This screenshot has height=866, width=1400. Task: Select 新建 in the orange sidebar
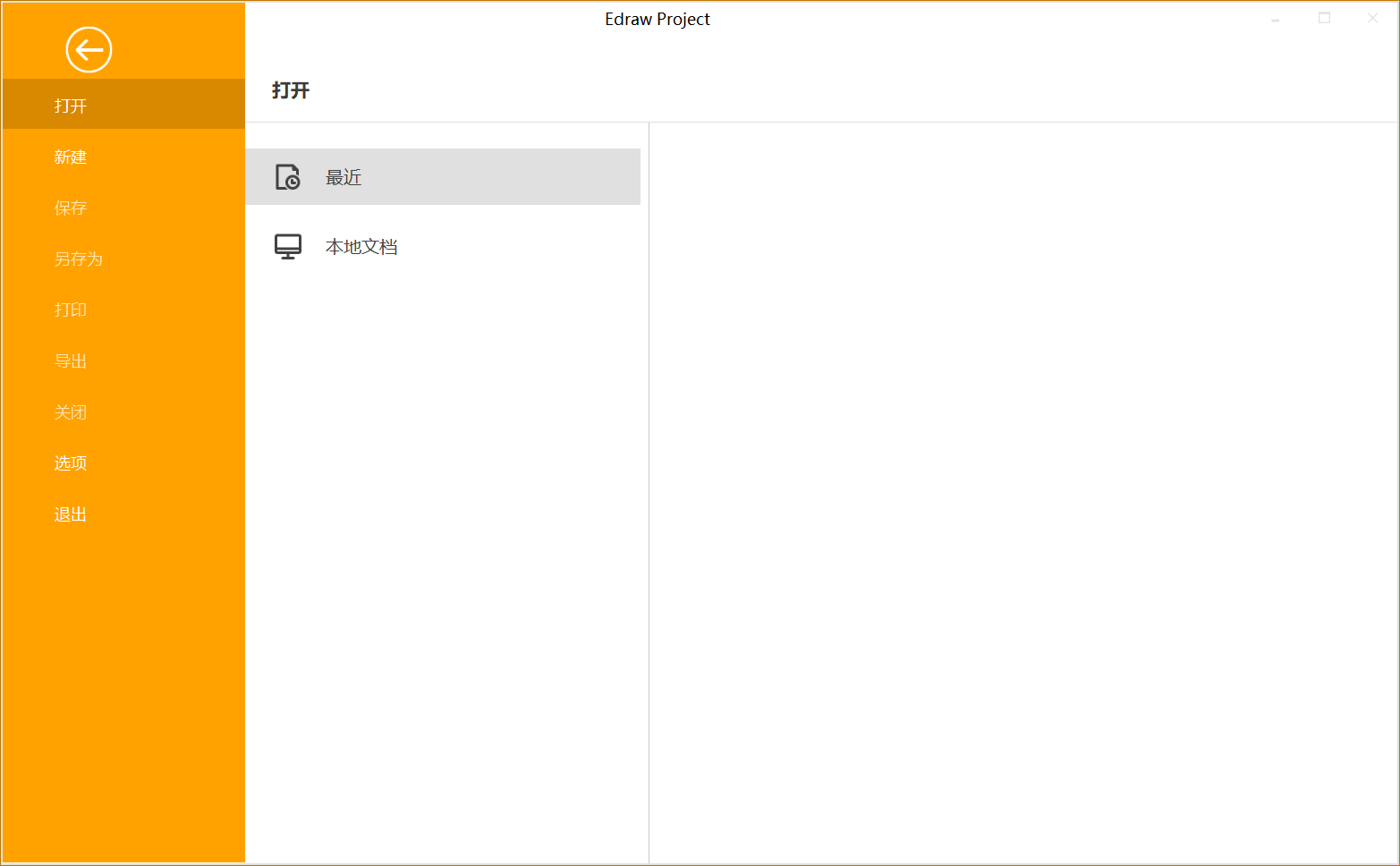[123, 157]
